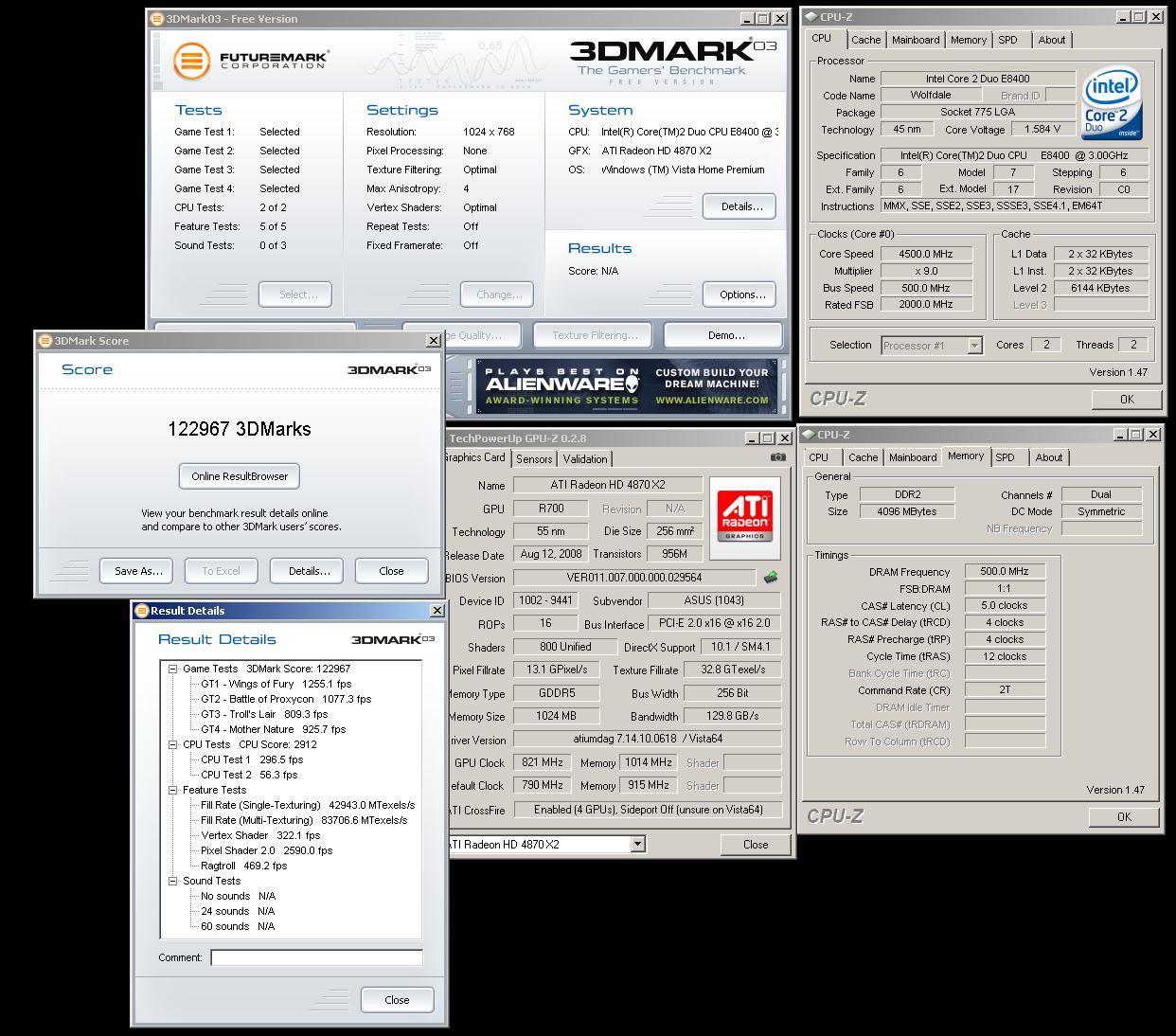Click the ATI CrossFire status value
The height and width of the screenshot is (1036, 1176).
(x=648, y=810)
